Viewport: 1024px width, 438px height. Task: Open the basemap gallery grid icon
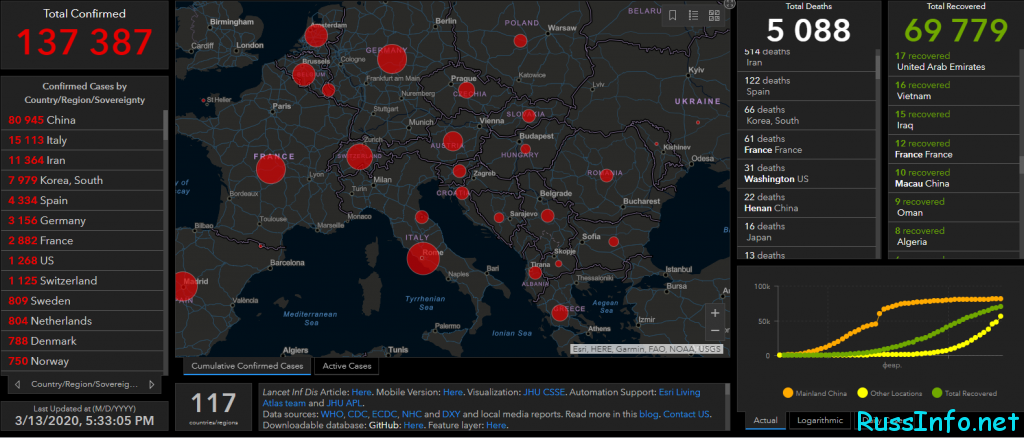pos(713,16)
